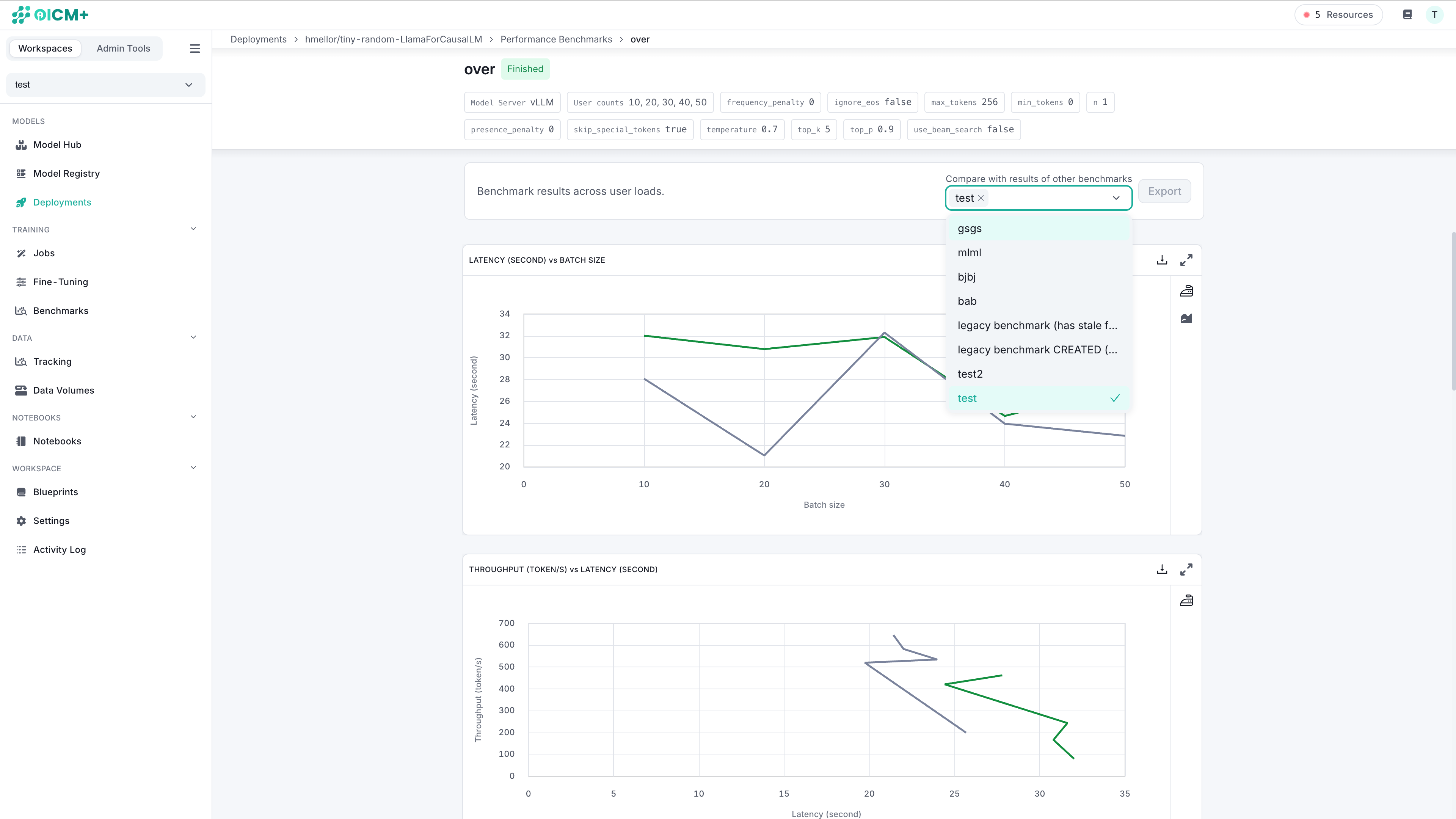Open Activity Log page
1456x819 pixels.
[60, 550]
